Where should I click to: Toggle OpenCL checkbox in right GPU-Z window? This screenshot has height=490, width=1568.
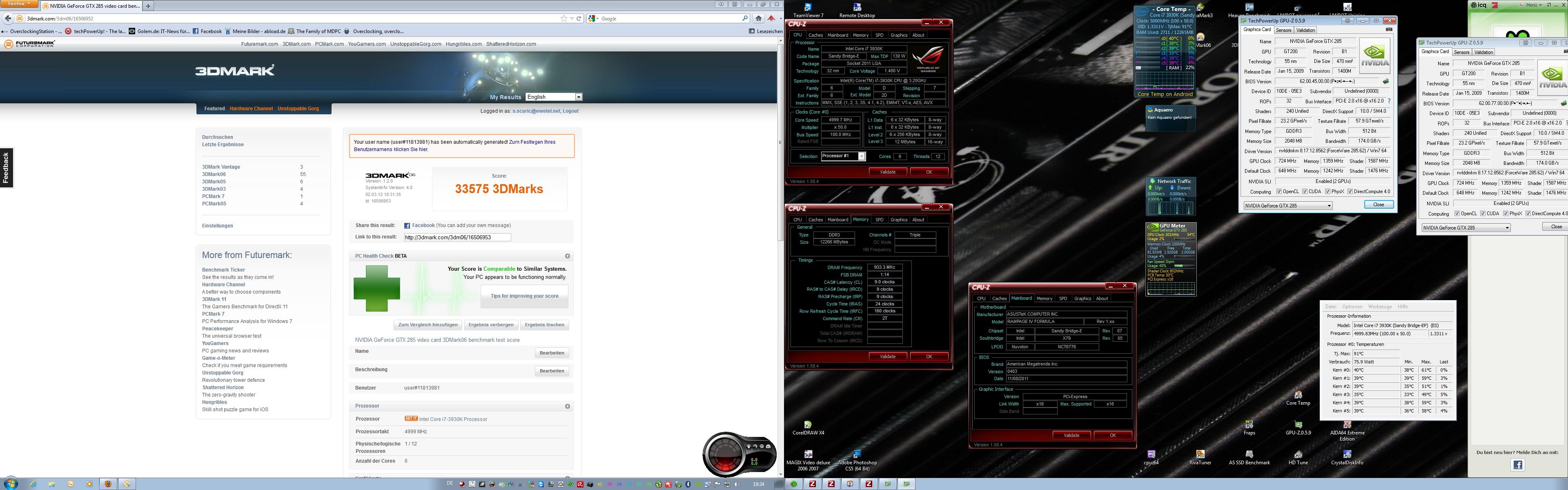point(1457,214)
